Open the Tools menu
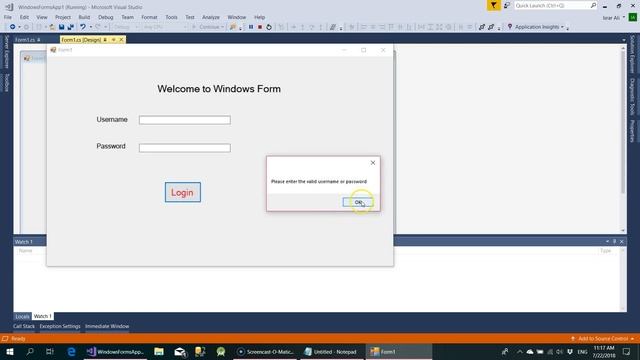This screenshot has height=360, width=640. coord(171,17)
